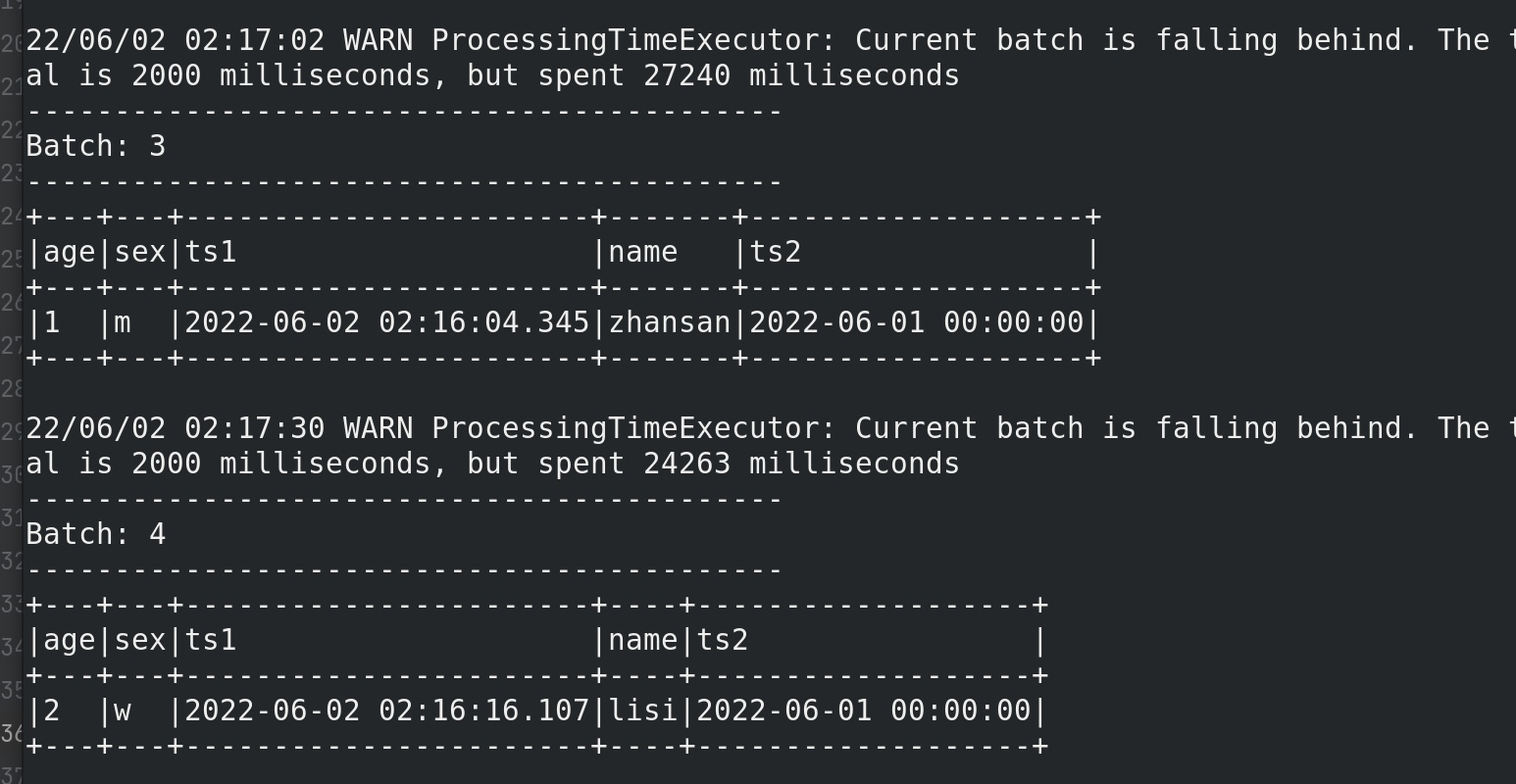Click 'spent 24263 milliseconds' text

(749, 465)
